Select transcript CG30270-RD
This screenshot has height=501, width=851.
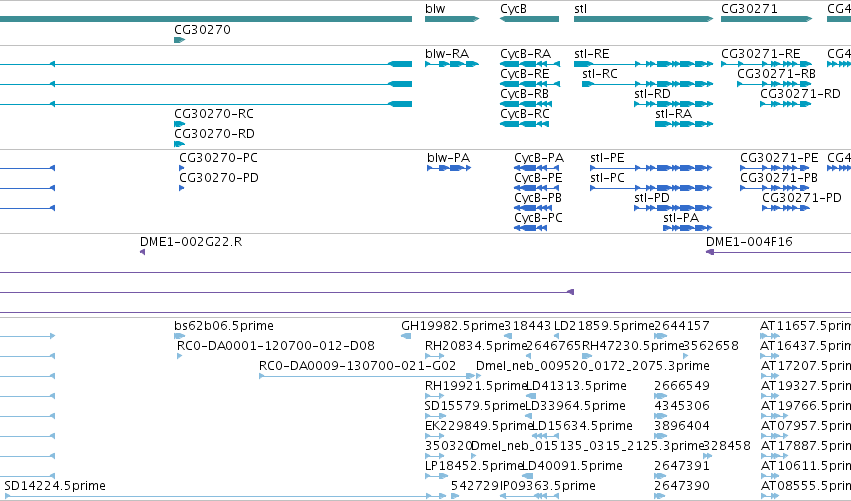pos(214,134)
